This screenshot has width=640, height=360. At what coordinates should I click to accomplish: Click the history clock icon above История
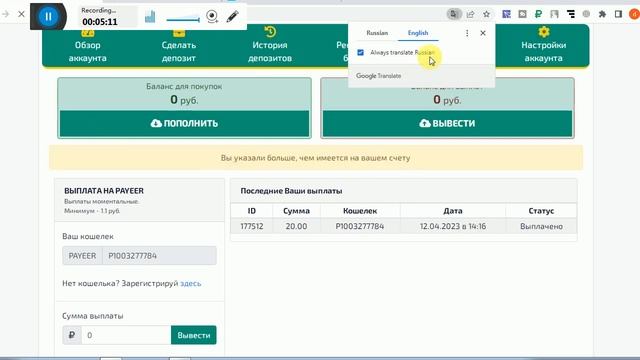[x=270, y=31]
